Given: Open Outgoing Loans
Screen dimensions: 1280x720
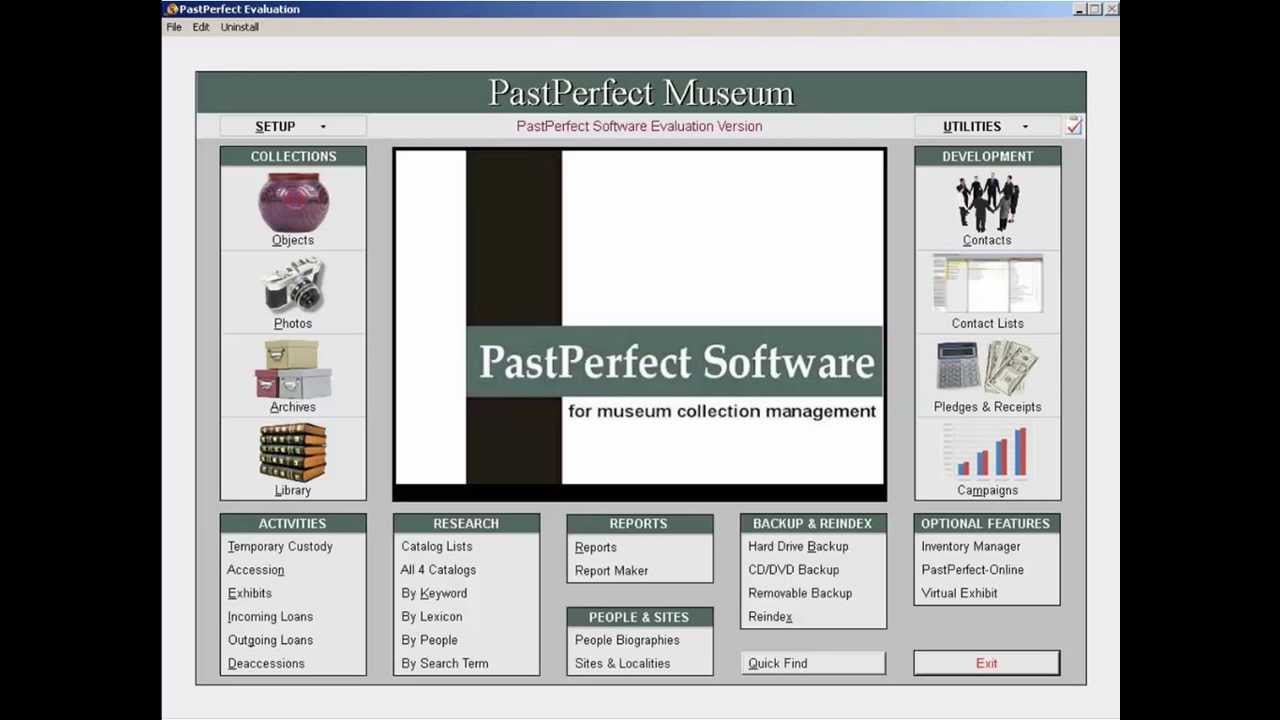Looking at the screenshot, I should click(x=270, y=640).
